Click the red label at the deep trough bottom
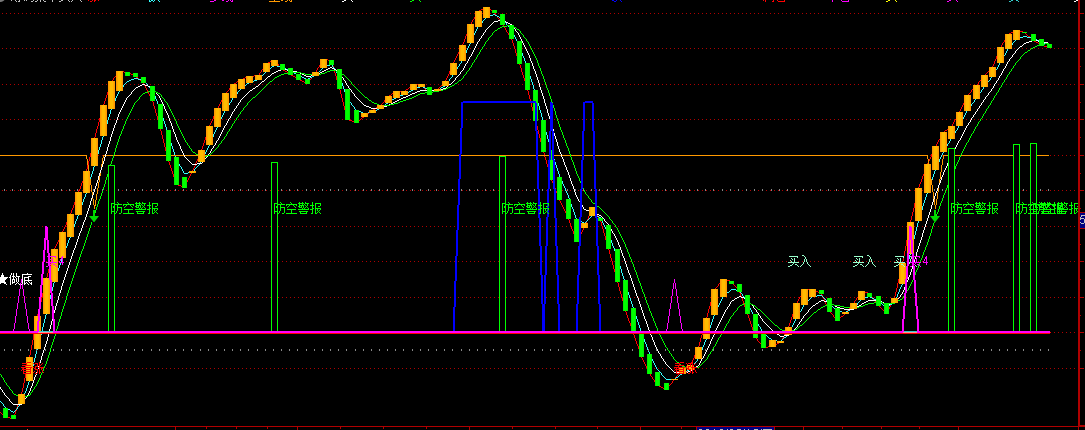This screenshot has height=430, width=1085. (x=684, y=368)
